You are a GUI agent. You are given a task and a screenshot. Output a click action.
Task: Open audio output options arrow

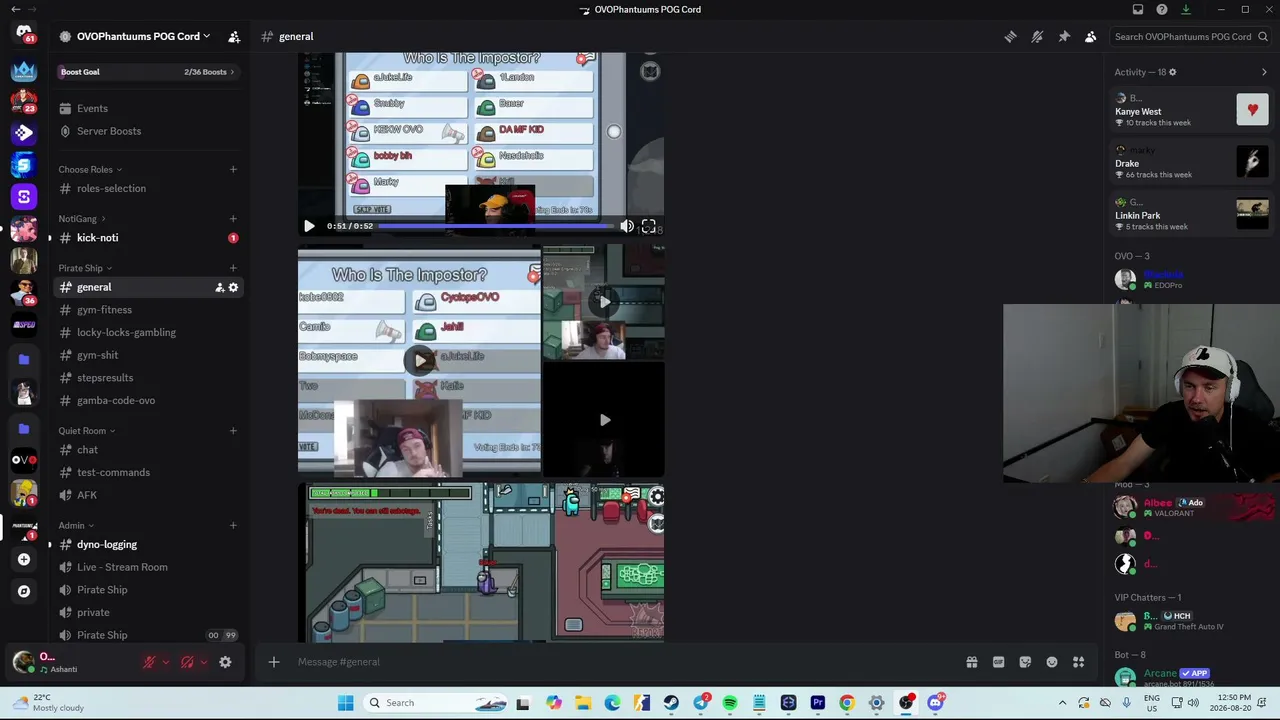204,662
